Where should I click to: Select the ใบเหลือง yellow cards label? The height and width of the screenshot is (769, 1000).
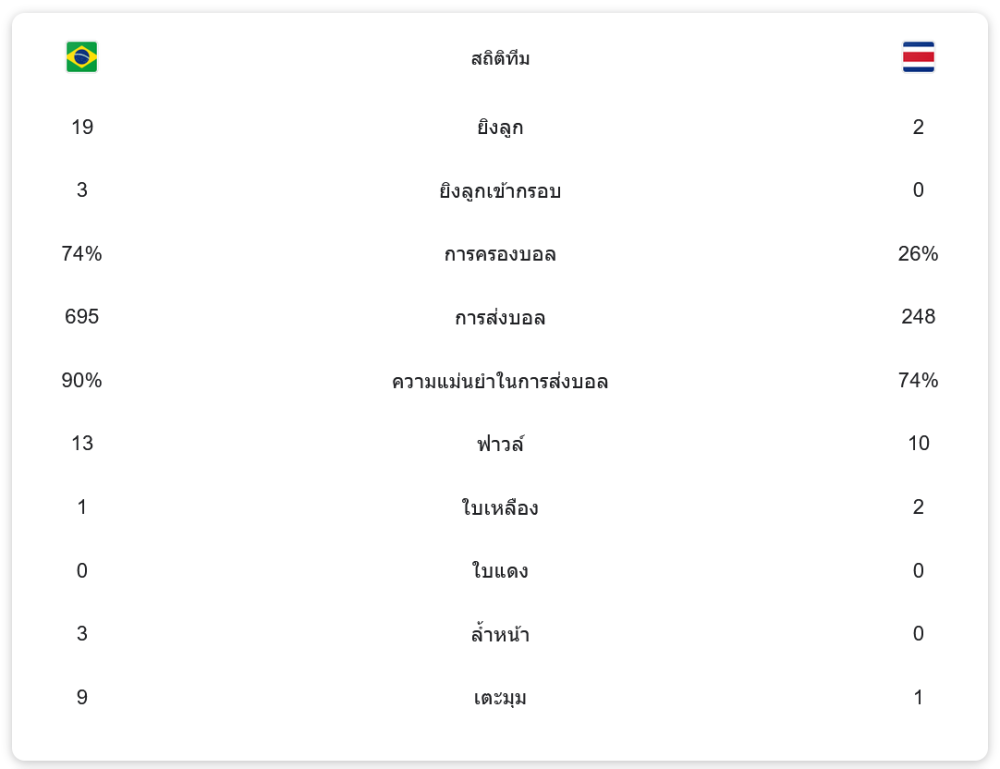[x=500, y=508]
